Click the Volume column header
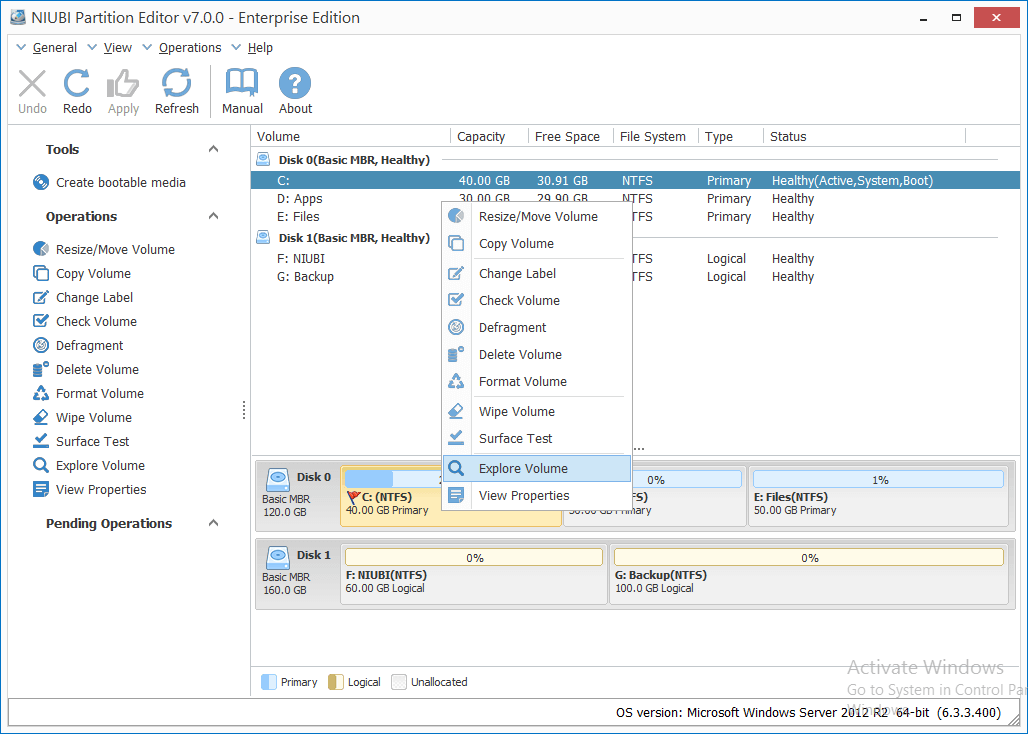The height and width of the screenshot is (734, 1028). (351, 136)
